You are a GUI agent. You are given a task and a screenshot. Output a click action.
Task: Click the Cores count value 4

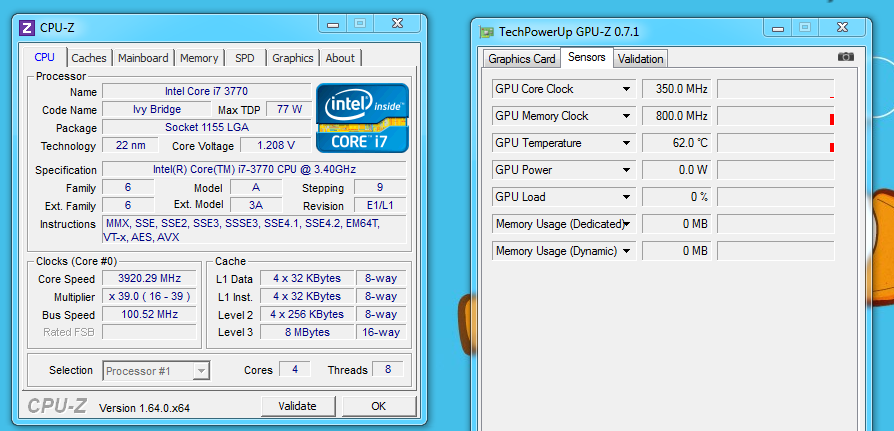(x=295, y=369)
